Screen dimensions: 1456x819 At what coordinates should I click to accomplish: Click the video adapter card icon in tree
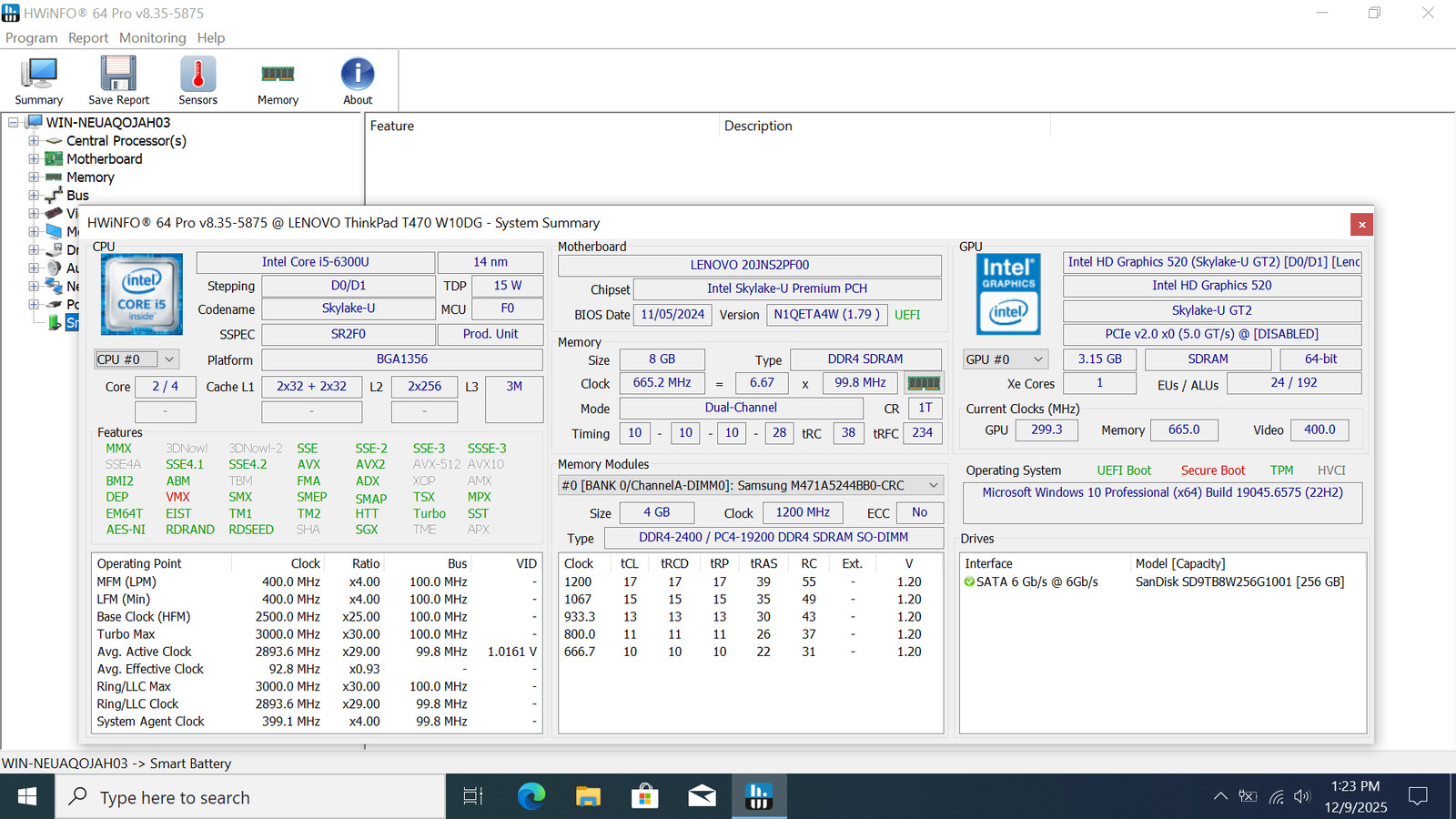(x=54, y=214)
